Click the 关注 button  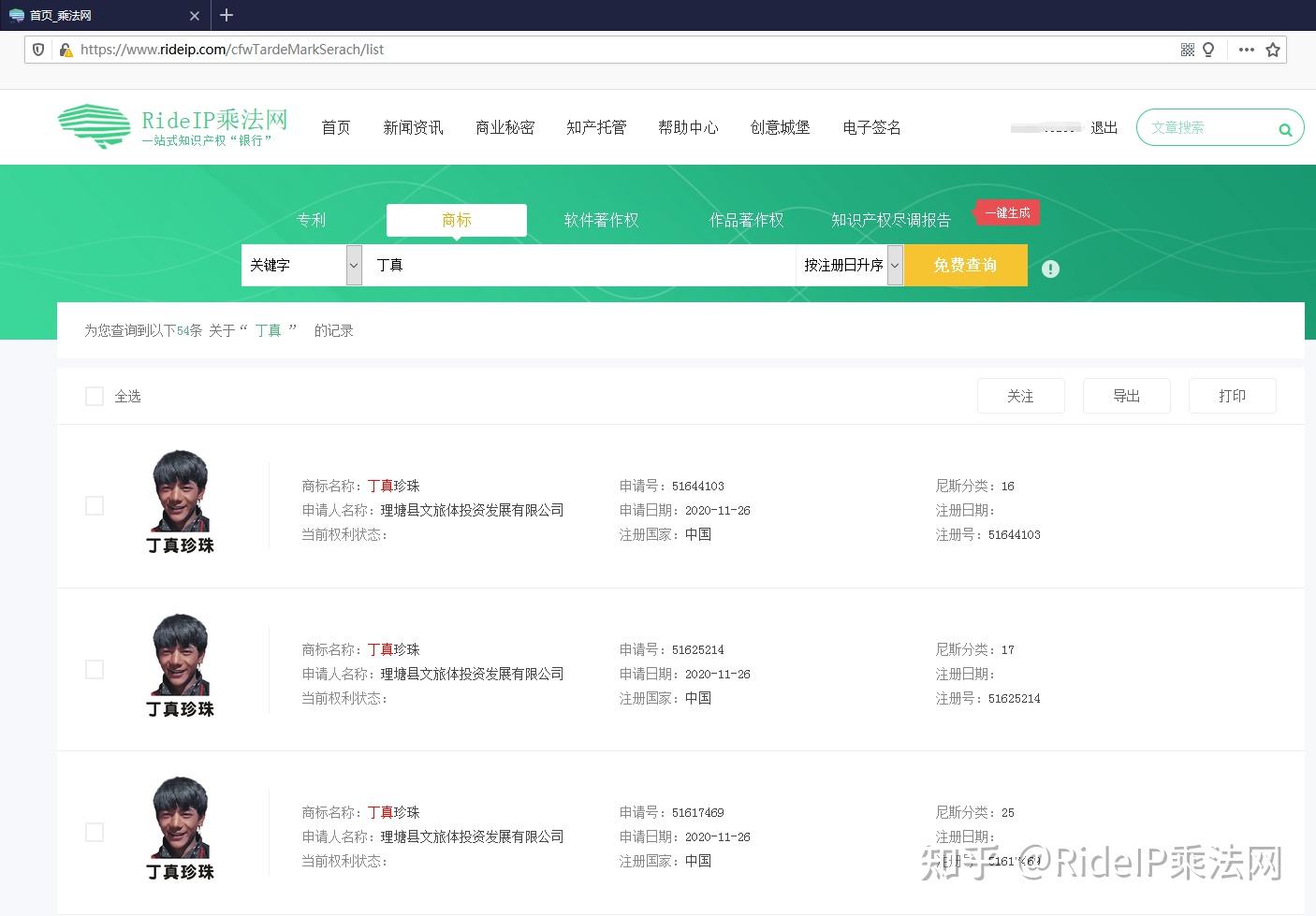(1021, 396)
